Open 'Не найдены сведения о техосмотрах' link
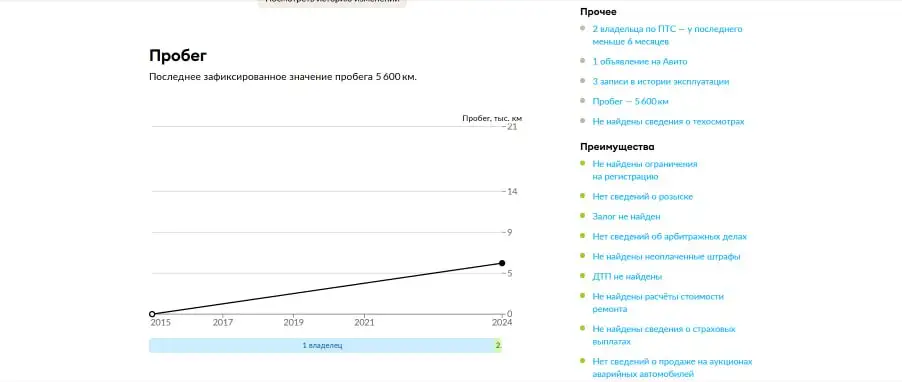The image size is (902, 382). tap(668, 122)
